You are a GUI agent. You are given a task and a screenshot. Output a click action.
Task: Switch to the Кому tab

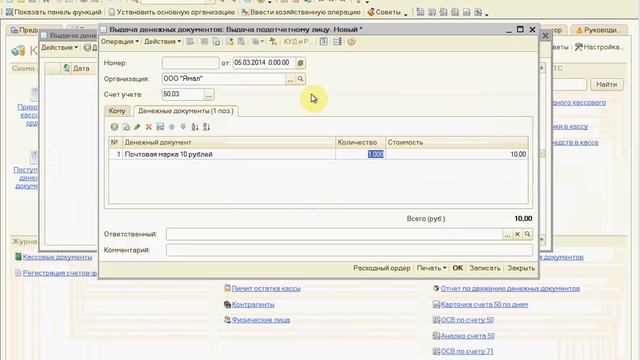coord(117,111)
